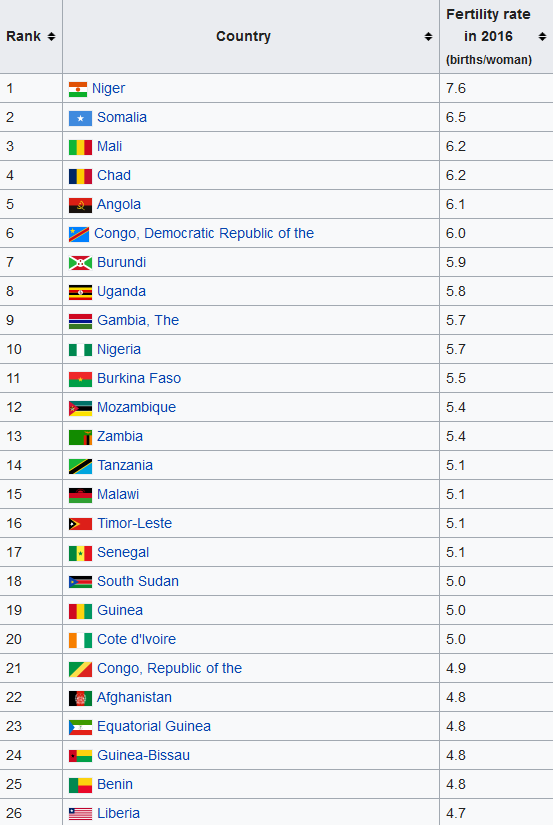
Task: Open the Equatorial Guinea country link
Action: coord(154,726)
